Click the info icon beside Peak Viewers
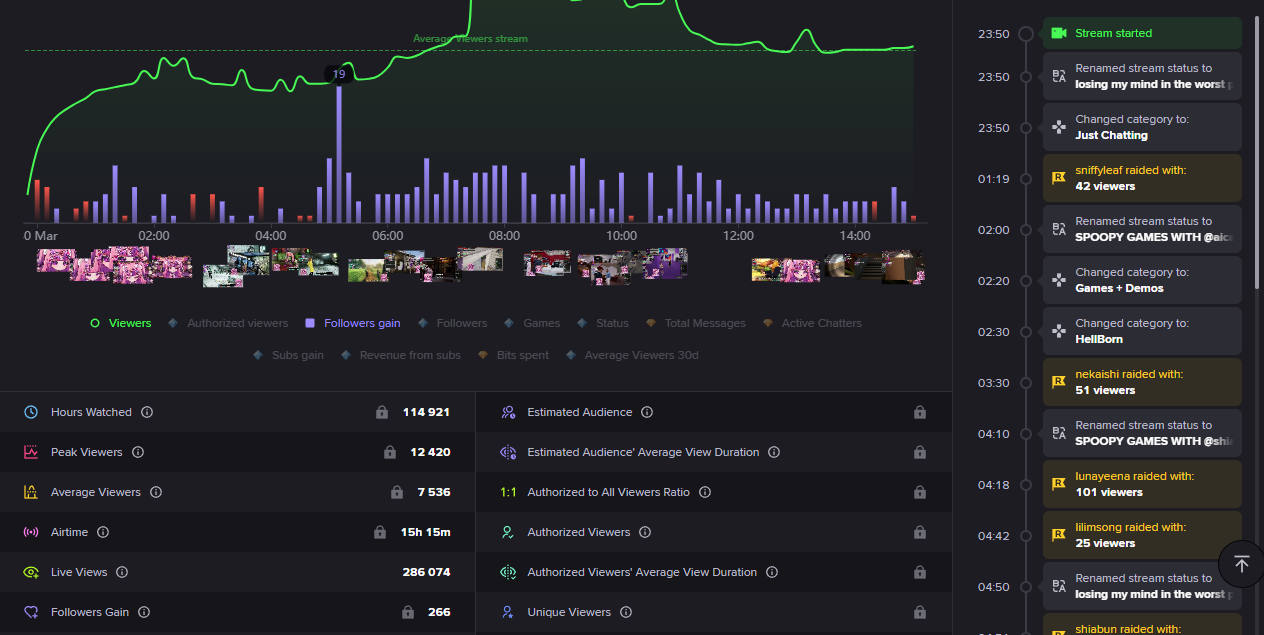1264x635 pixels. pyautogui.click(x=138, y=452)
